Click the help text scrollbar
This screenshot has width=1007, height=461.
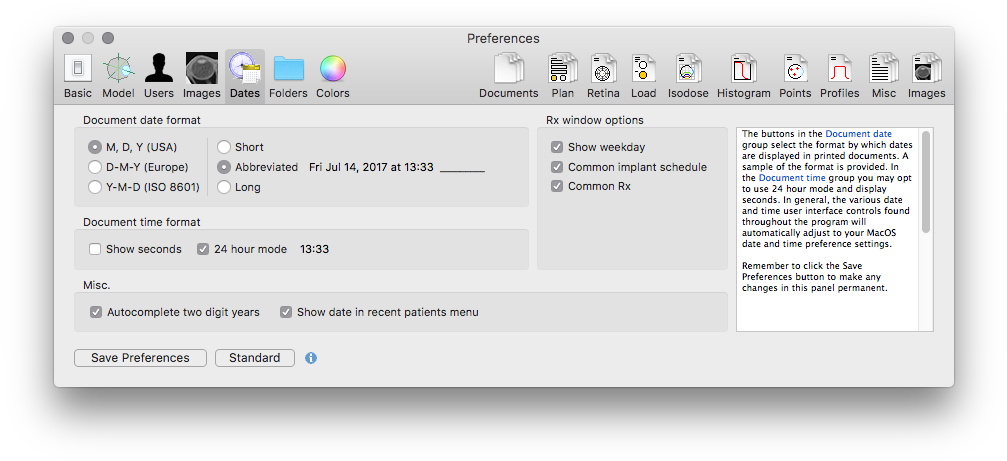(925, 182)
